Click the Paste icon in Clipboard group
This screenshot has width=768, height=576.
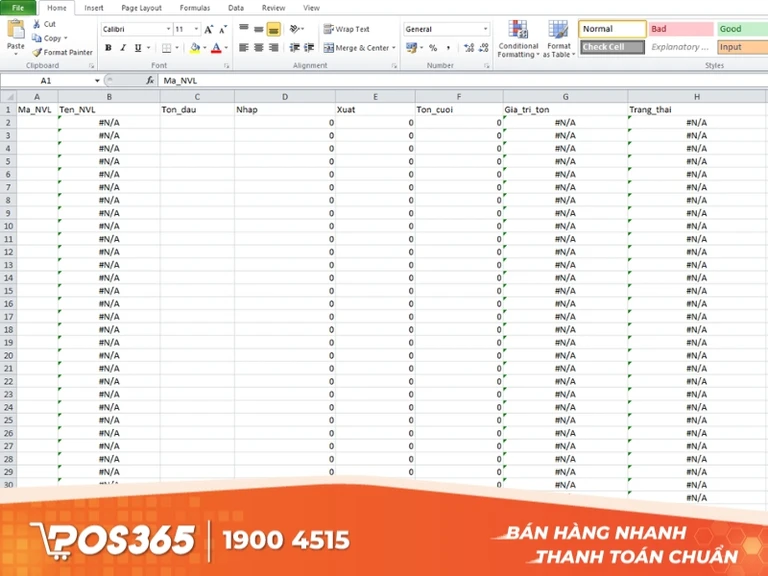[16, 29]
